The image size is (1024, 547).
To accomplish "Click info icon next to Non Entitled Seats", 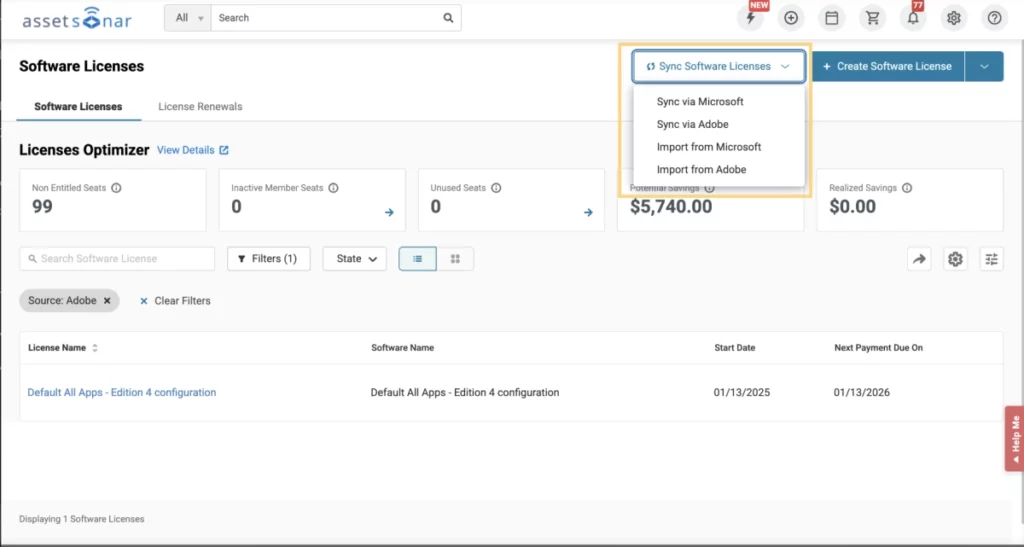I will pos(116,188).
